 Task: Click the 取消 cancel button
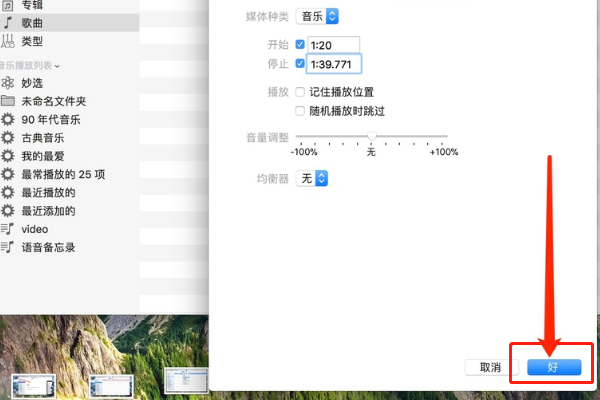click(491, 367)
